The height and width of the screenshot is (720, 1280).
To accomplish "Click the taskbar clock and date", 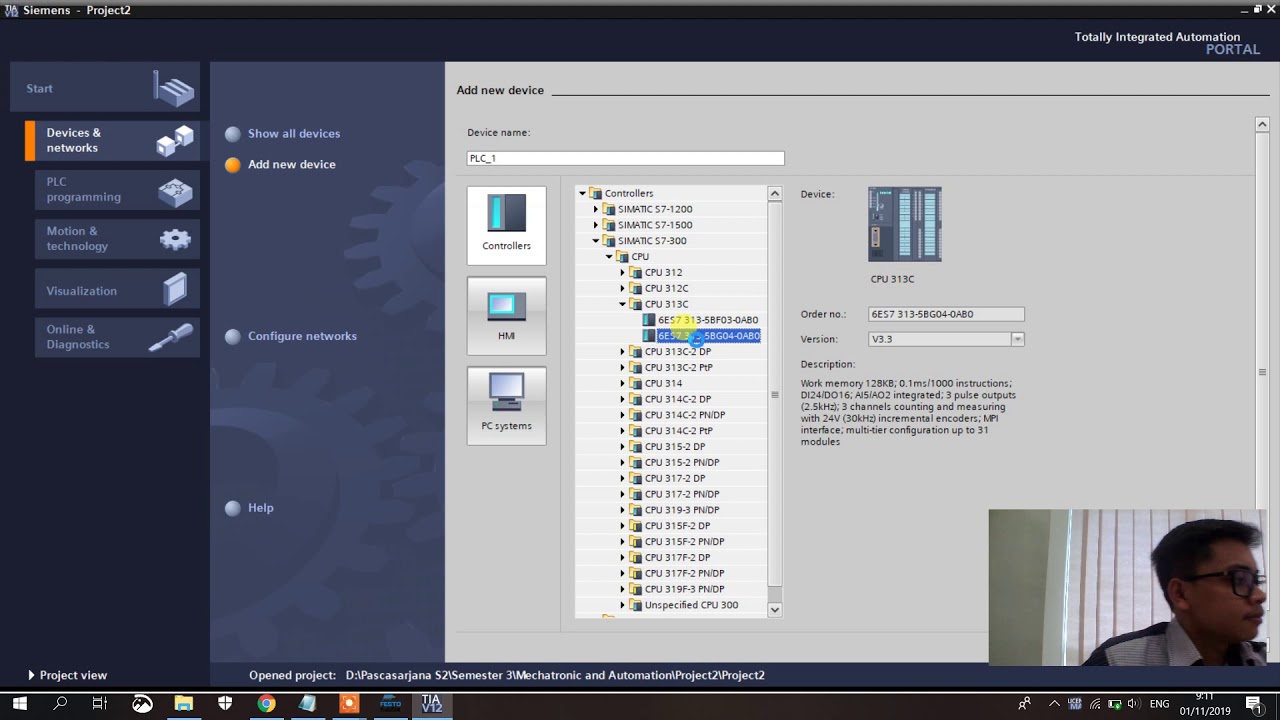I will (1204, 704).
